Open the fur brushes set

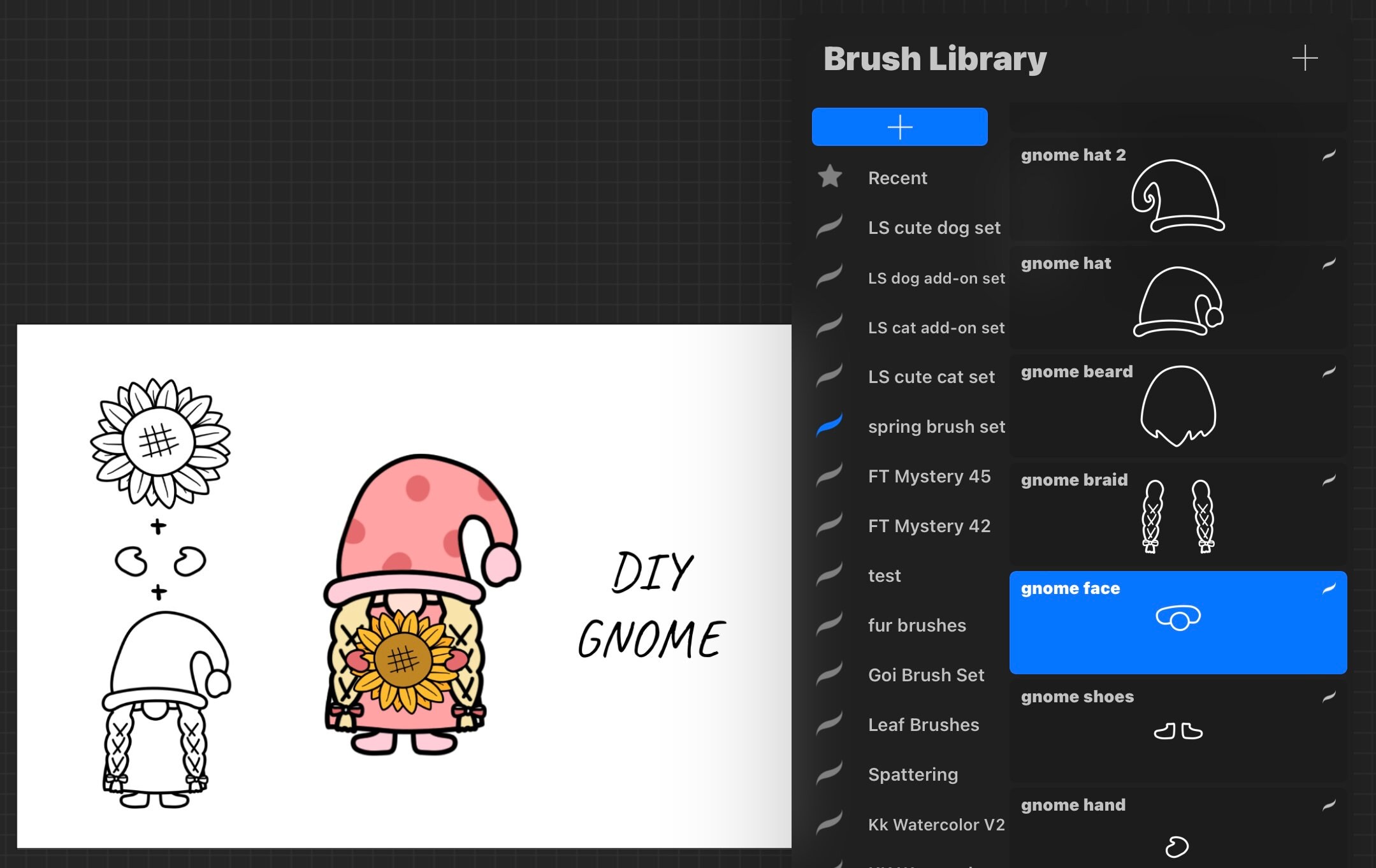click(910, 625)
